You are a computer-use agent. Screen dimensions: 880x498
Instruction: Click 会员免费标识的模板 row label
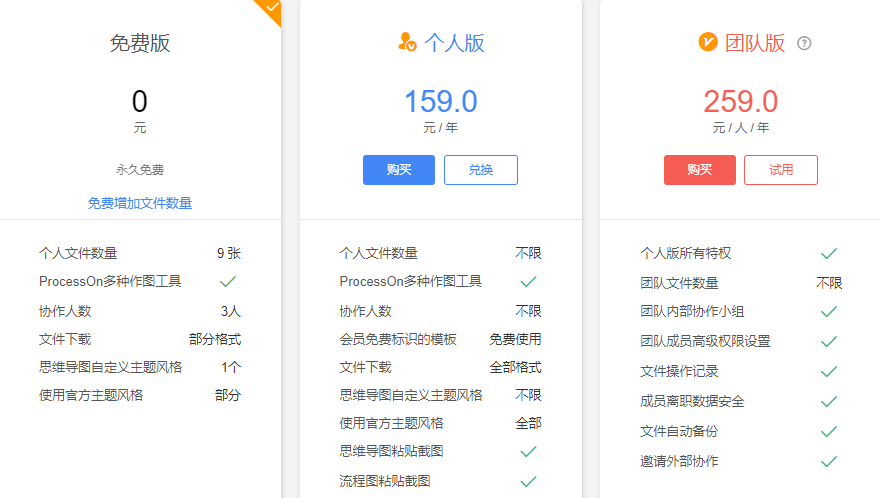coord(398,339)
